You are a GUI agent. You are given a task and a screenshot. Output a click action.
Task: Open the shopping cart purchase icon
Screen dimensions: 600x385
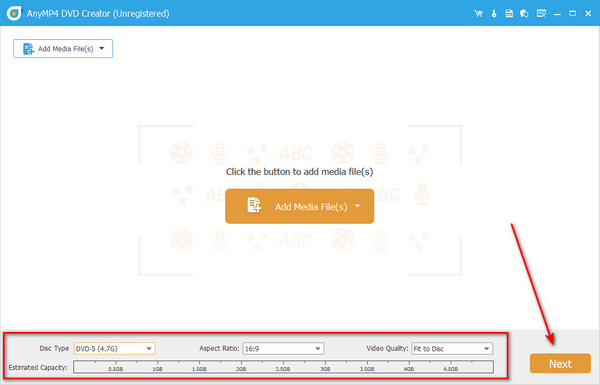point(478,14)
